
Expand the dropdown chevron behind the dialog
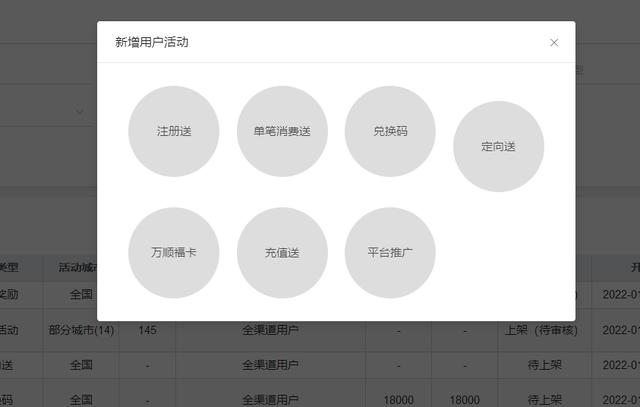pos(80,112)
